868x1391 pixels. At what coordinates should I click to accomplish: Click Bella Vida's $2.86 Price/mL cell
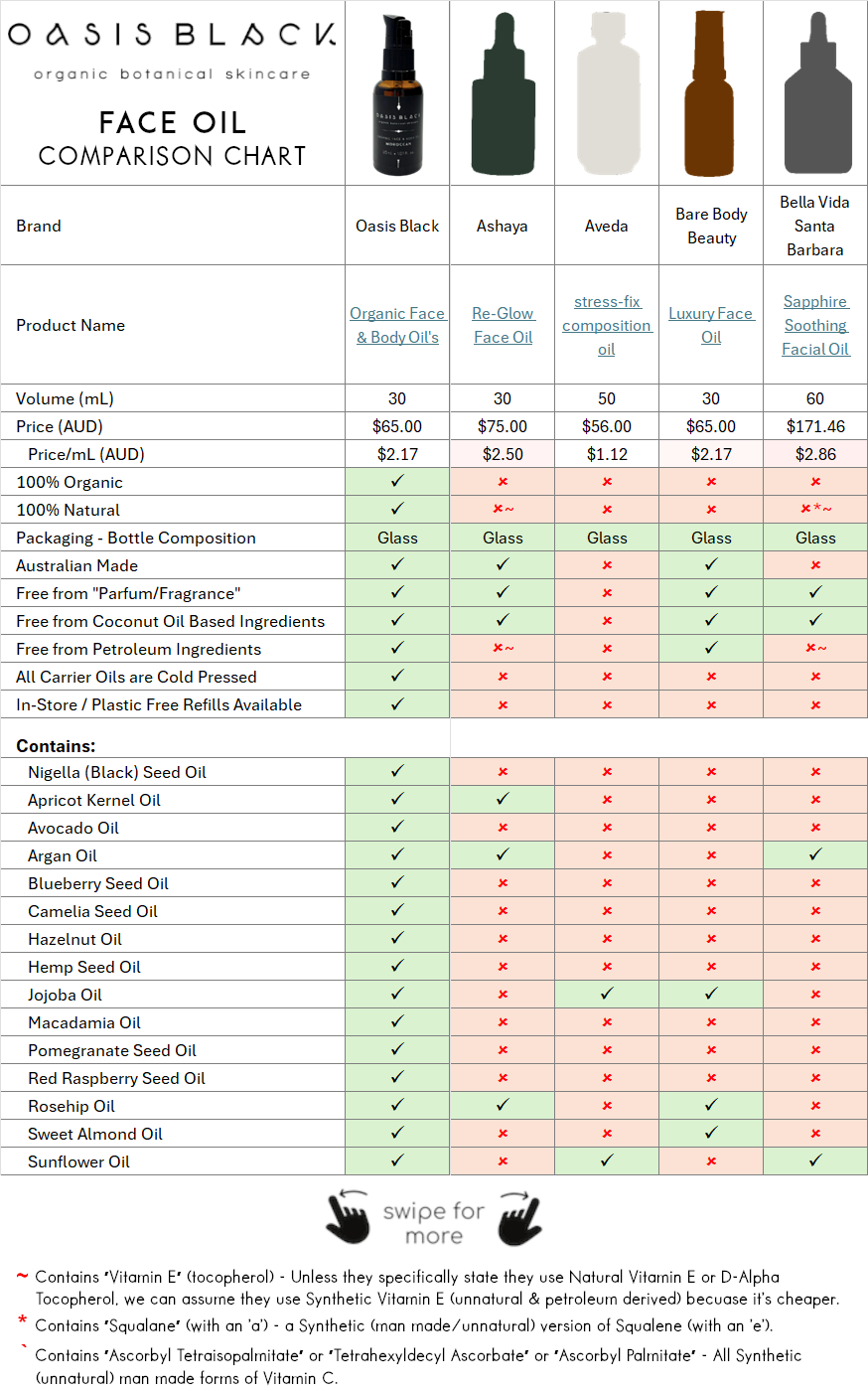point(814,454)
